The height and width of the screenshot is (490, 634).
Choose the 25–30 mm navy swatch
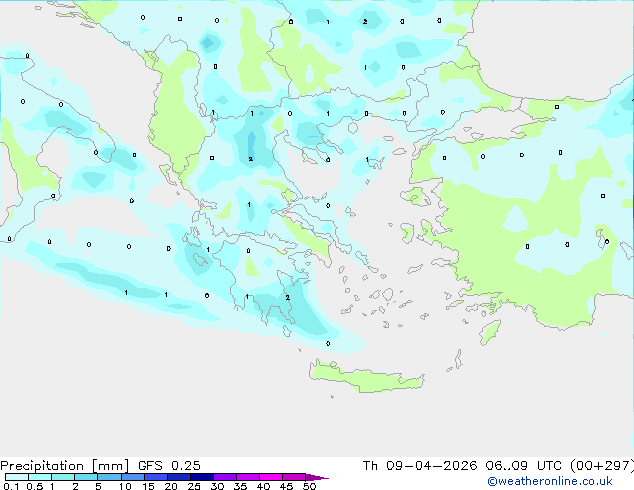pos(201,477)
